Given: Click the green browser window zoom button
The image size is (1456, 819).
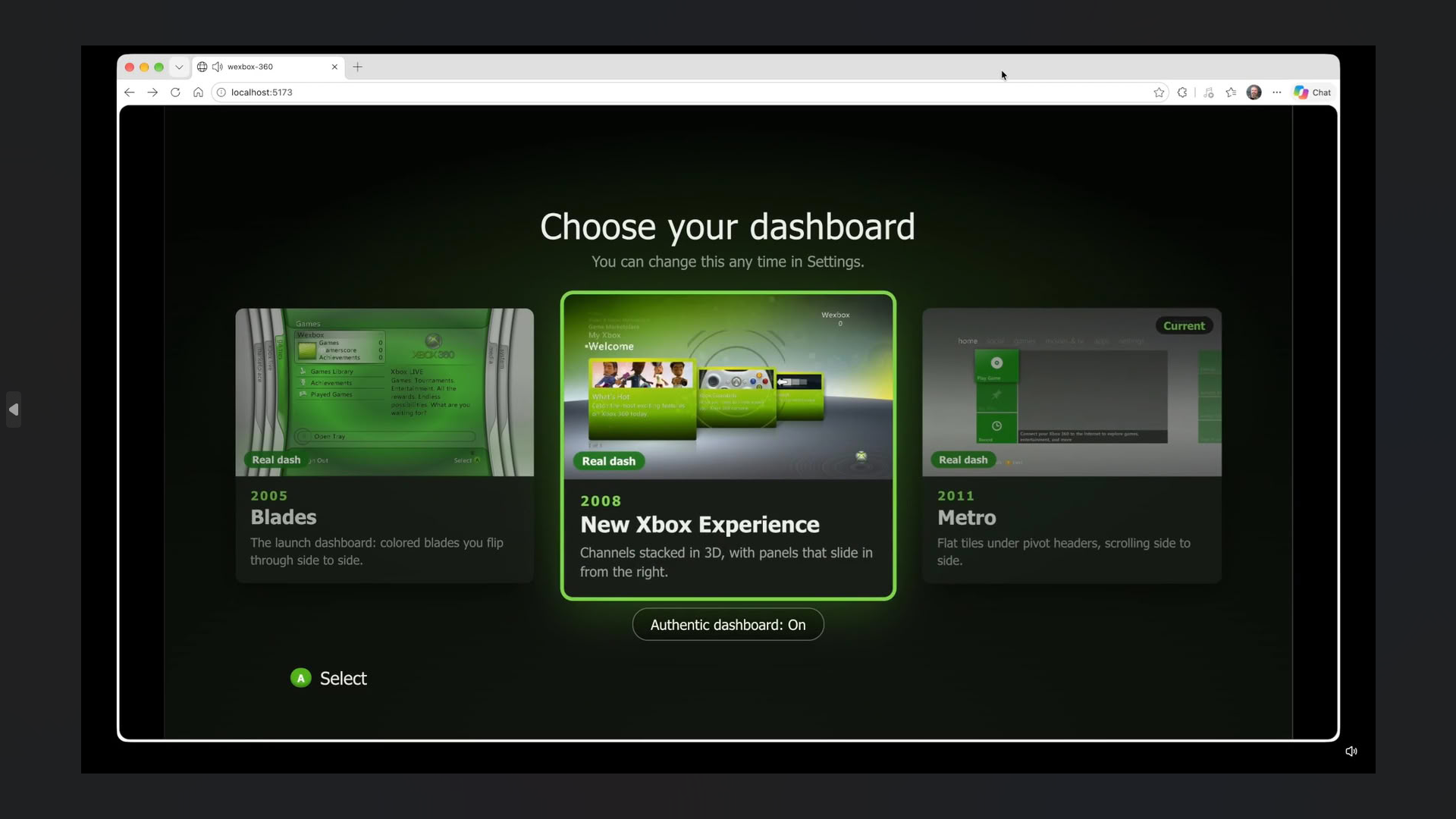Looking at the screenshot, I should click(158, 67).
